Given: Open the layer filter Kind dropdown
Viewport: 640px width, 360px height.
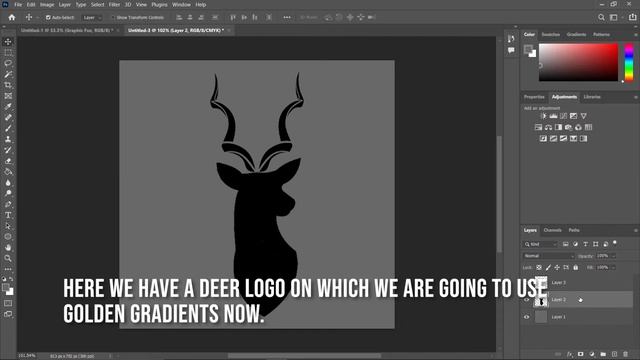Looking at the screenshot, I should coord(540,244).
